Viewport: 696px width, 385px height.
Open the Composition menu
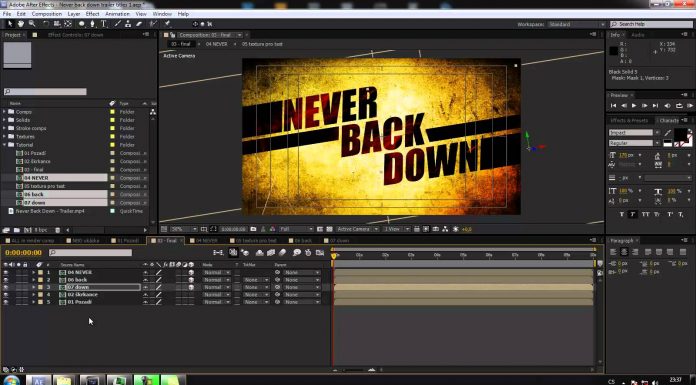(47, 14)
